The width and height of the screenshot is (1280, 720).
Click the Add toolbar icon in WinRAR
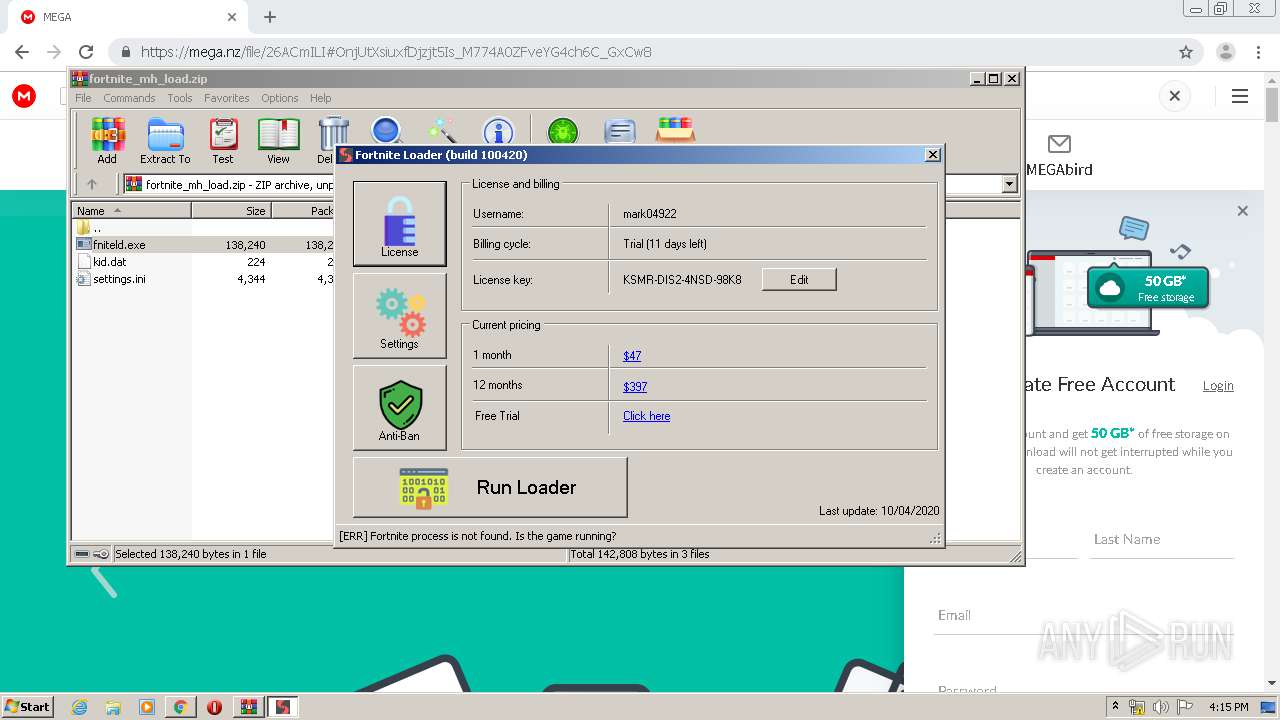(107, 141)
